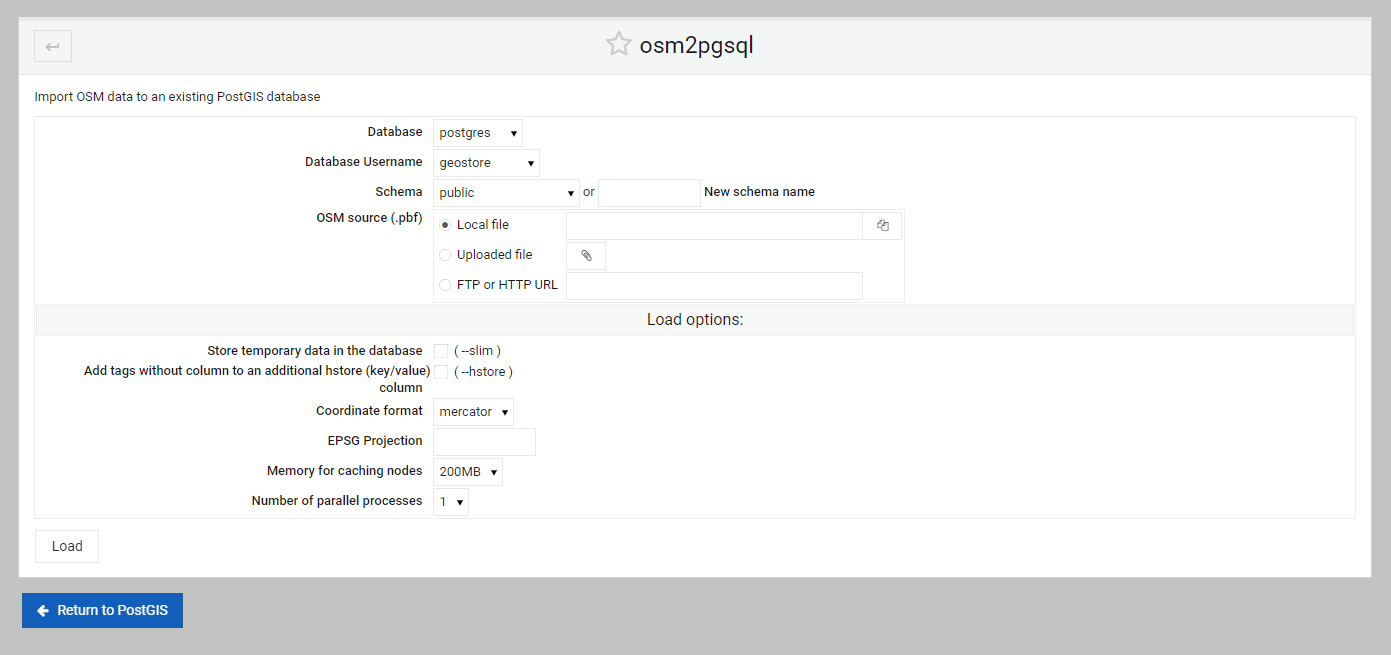This screenshot has width=1391, height=655.
Task: Star osm2pgsql as favorite
Action: pos(619,45)
